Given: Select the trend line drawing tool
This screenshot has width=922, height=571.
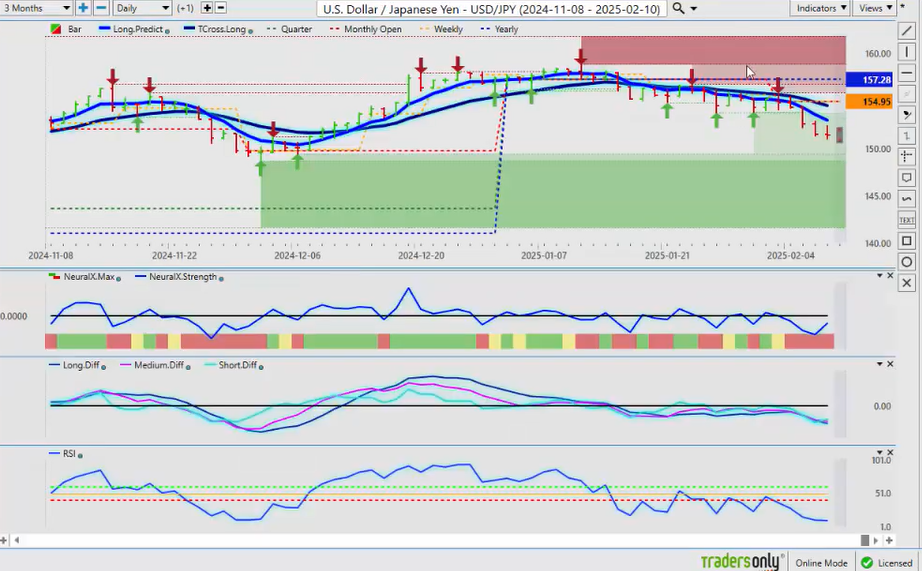Looking at the screenshot, I should [x=906, y=30].
